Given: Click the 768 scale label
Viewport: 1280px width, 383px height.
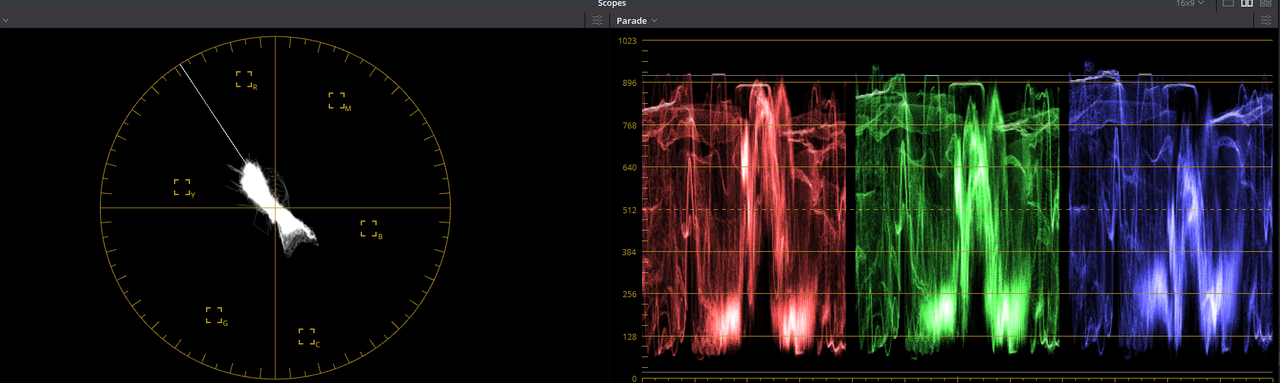Looking at the screenshot, I should [x=629, y=125].
